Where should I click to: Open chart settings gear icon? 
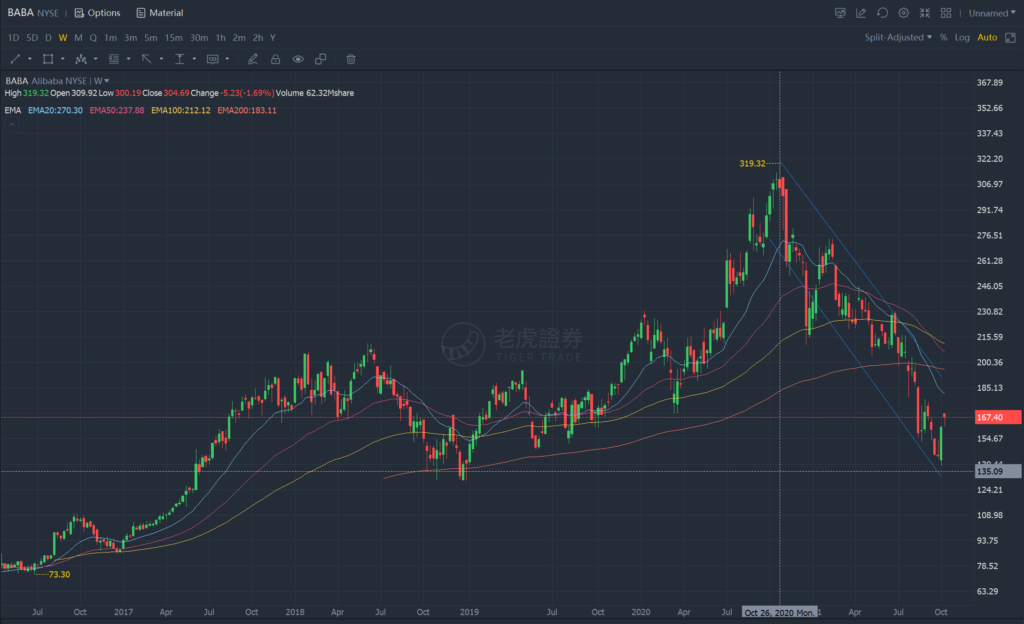tap(904, 13)
